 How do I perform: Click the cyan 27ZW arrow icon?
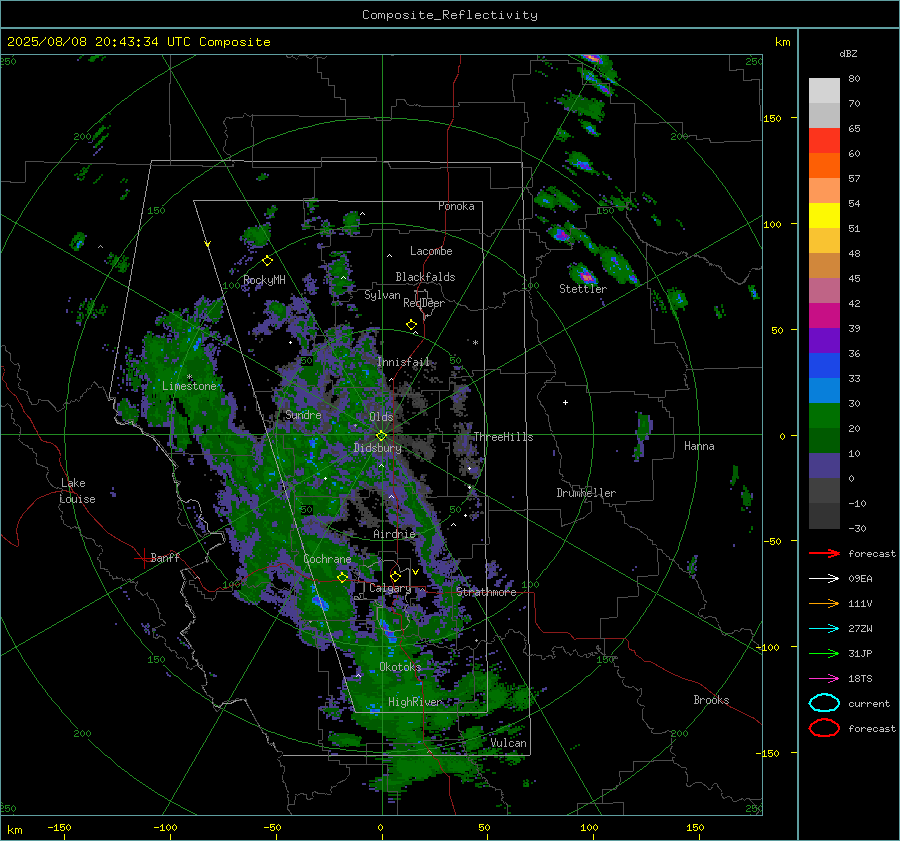824,629
